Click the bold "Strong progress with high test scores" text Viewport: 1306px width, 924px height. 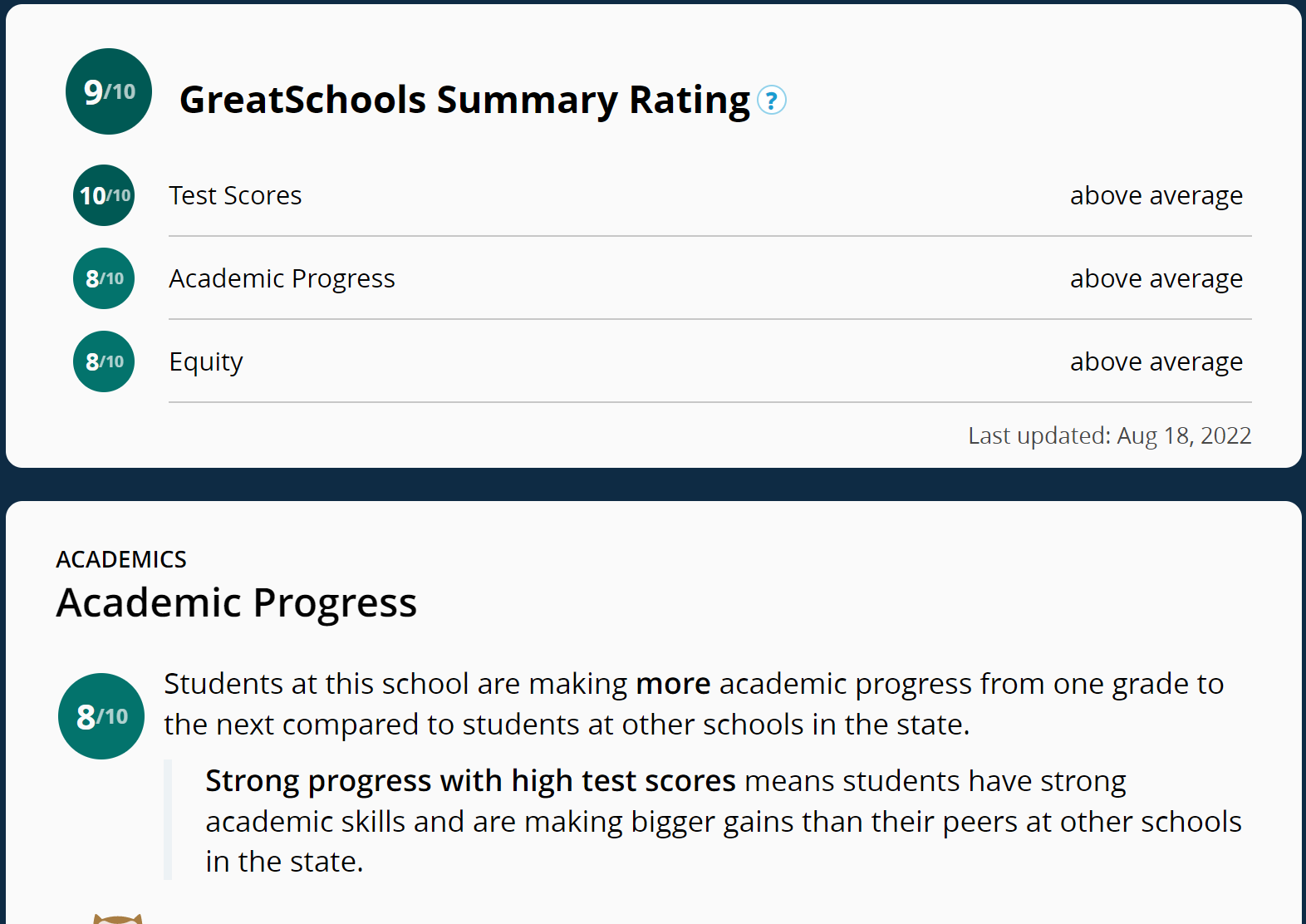470,781
